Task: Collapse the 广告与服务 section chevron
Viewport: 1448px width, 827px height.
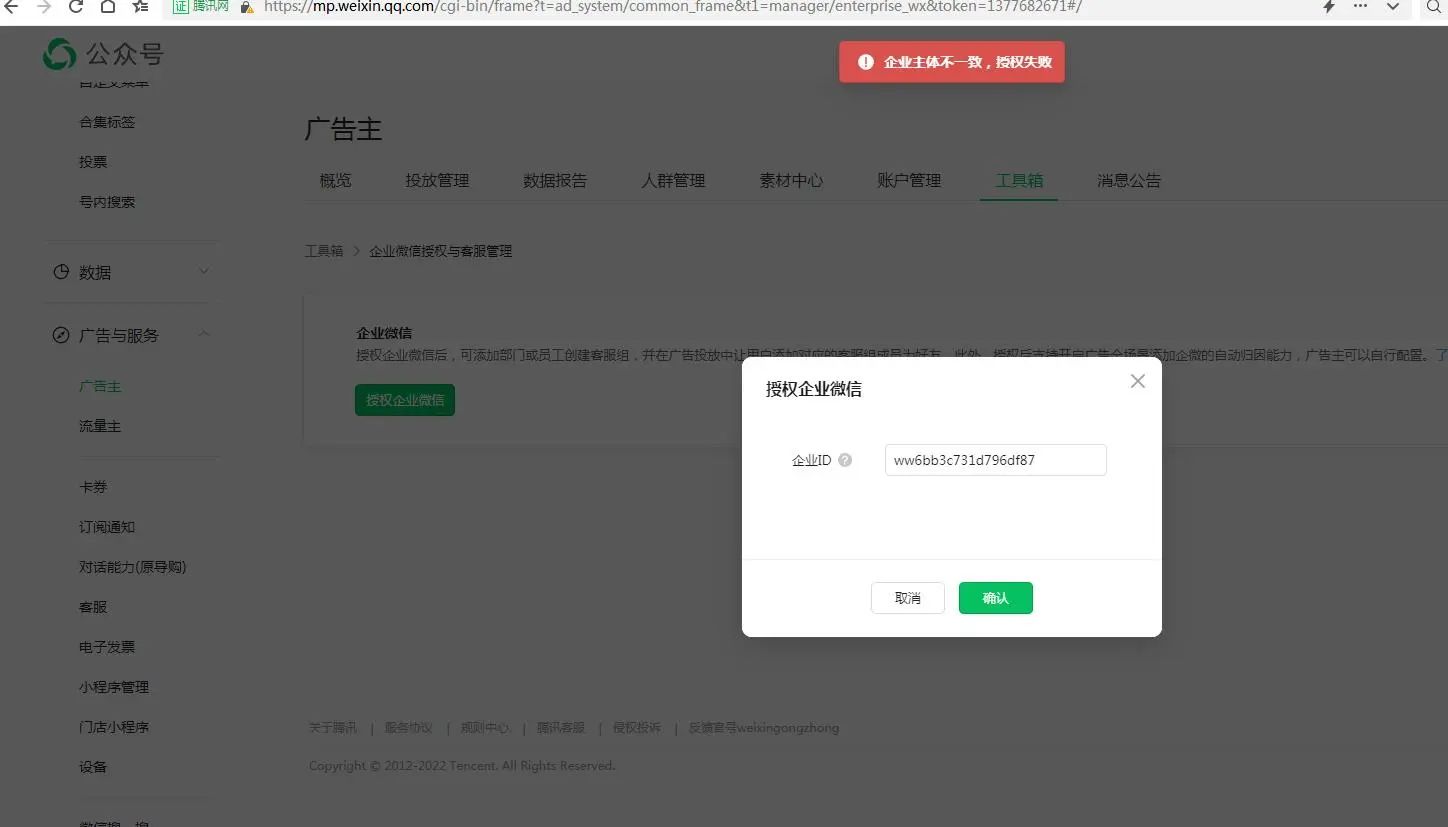Action: click(204, 334)
